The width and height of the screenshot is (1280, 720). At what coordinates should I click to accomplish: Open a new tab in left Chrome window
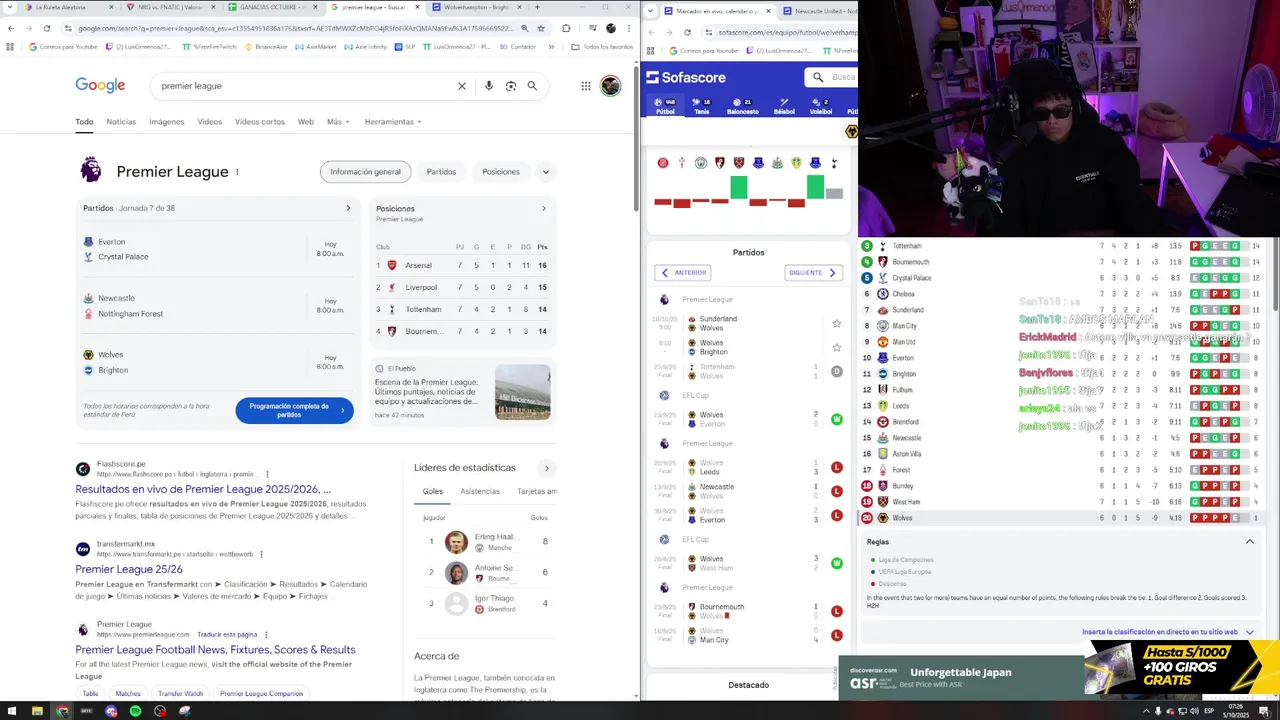(x=537, y=7)
